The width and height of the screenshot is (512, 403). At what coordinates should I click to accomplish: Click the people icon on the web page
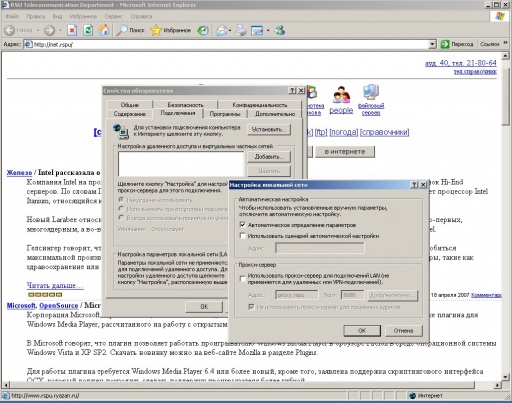tap(341, 95)
